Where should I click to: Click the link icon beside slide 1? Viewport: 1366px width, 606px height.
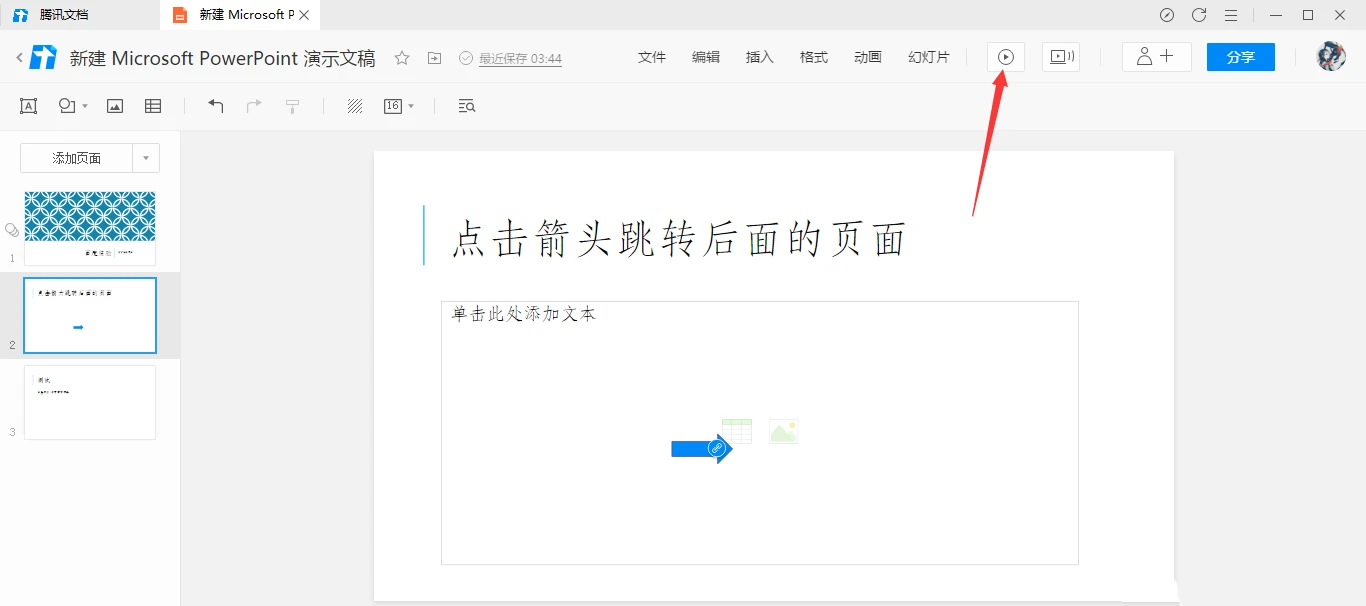12,230
